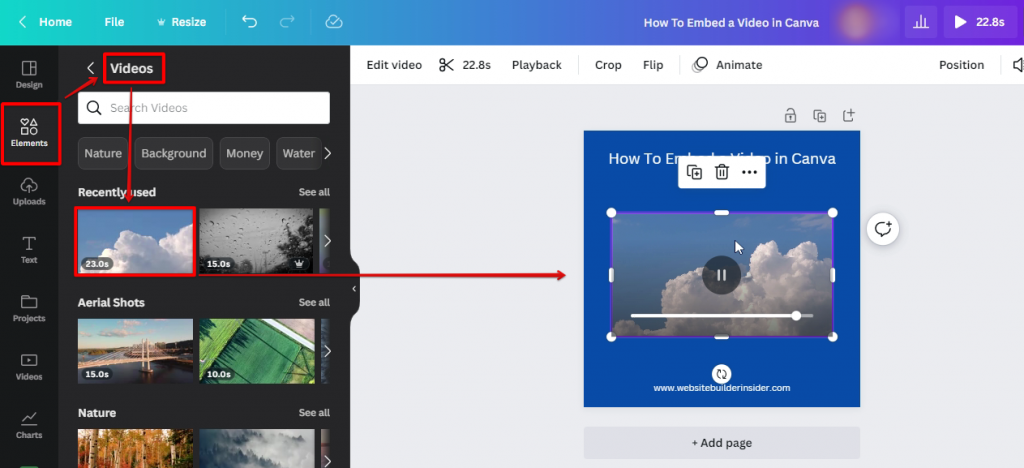
Task: See all Aerial Shots videos
Action: [x=314, y=302]
